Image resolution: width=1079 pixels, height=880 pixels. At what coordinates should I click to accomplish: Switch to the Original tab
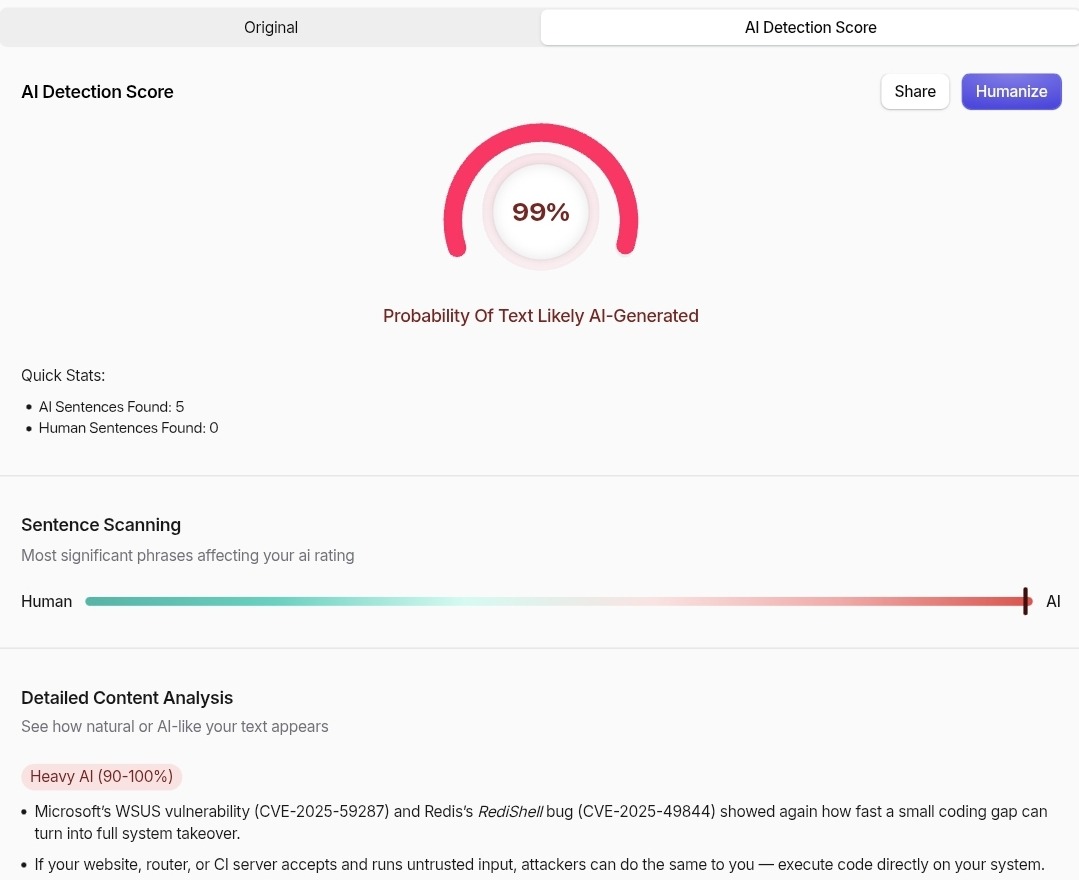(x=270, y=28)
